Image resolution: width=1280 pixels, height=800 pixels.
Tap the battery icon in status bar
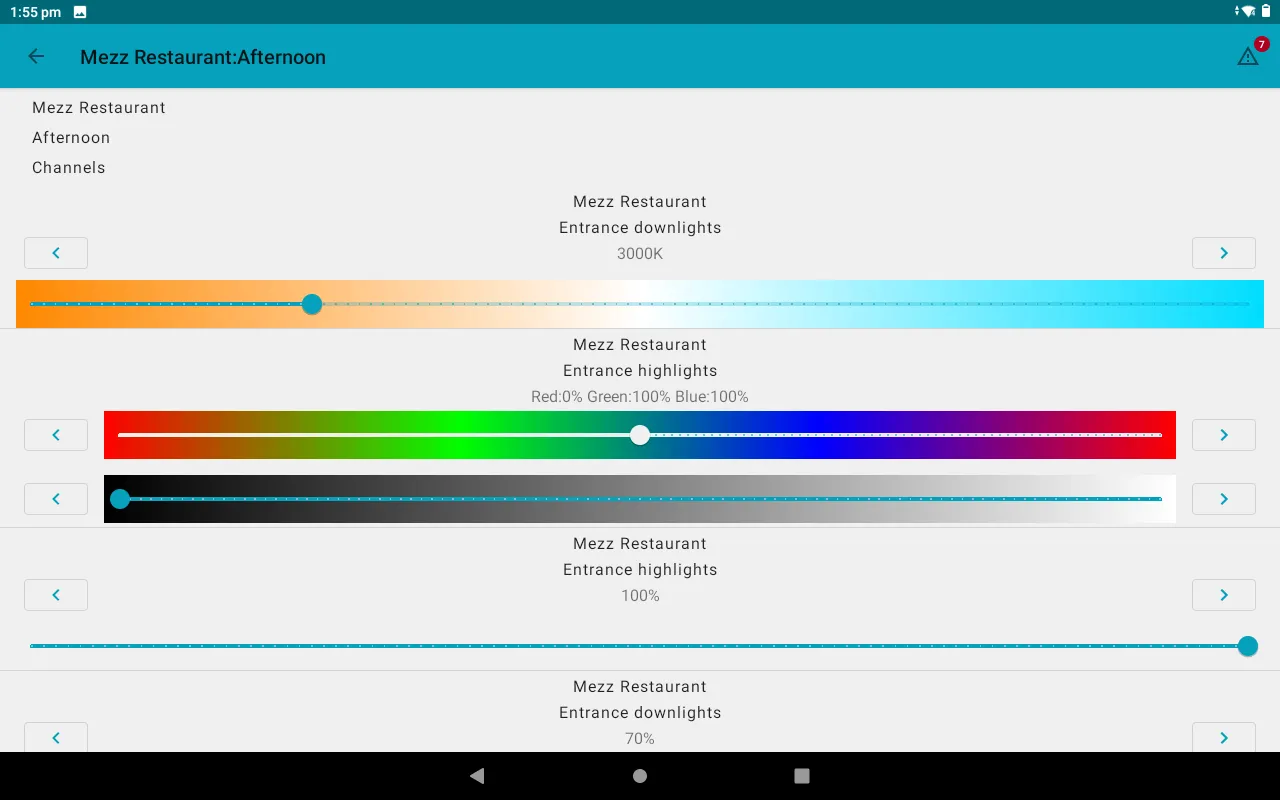(1265, 12)
